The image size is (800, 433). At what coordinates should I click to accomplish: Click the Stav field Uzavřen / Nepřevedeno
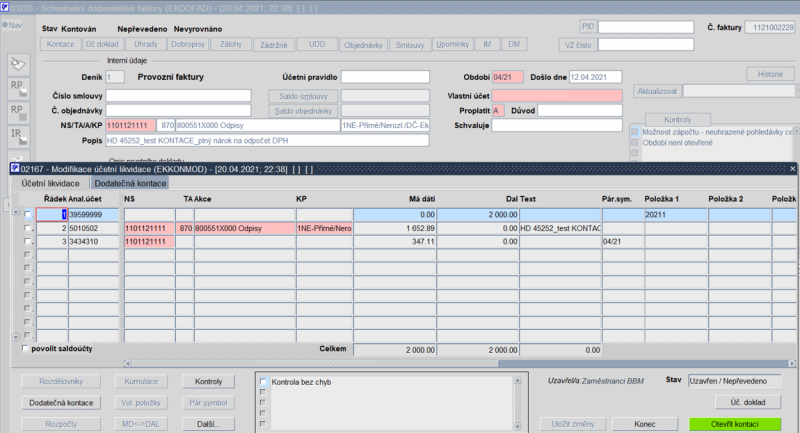pyautogui.click(x=734, y=381)
